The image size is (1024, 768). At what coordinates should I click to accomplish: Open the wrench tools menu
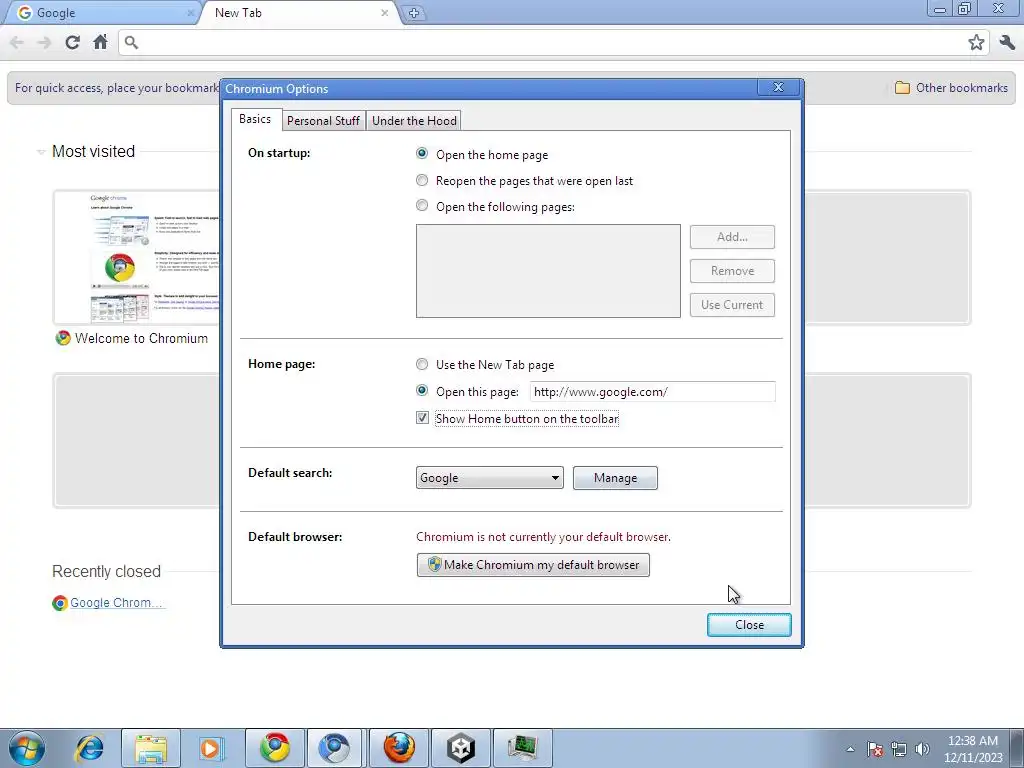point(1007,42)
